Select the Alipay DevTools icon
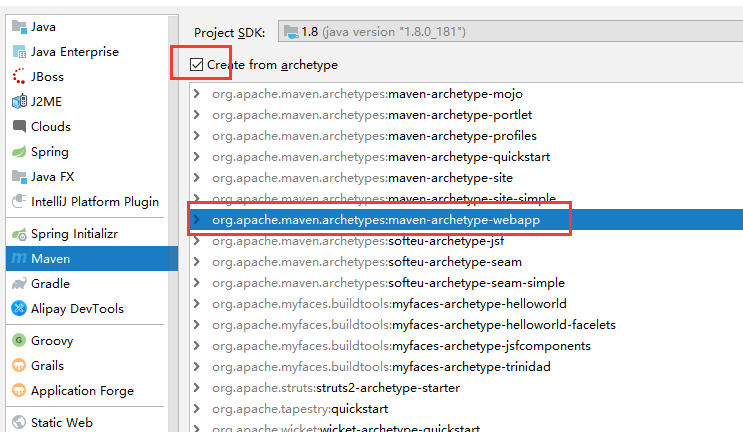743x432 pixels. click(19, 308)
